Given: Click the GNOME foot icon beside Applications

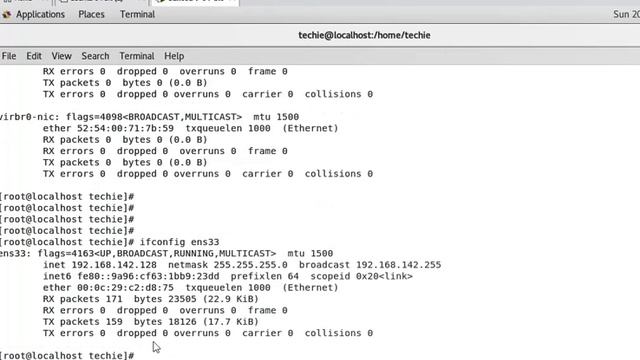Looking at the screenshot, I should click(x=7, y=15).
